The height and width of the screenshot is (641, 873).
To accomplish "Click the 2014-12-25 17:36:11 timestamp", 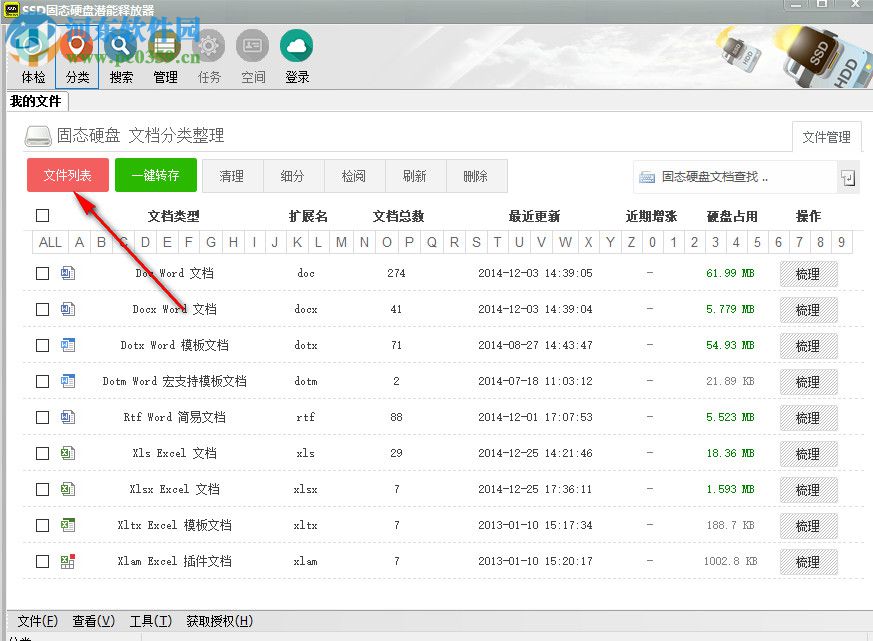I will tap(535, 489).
